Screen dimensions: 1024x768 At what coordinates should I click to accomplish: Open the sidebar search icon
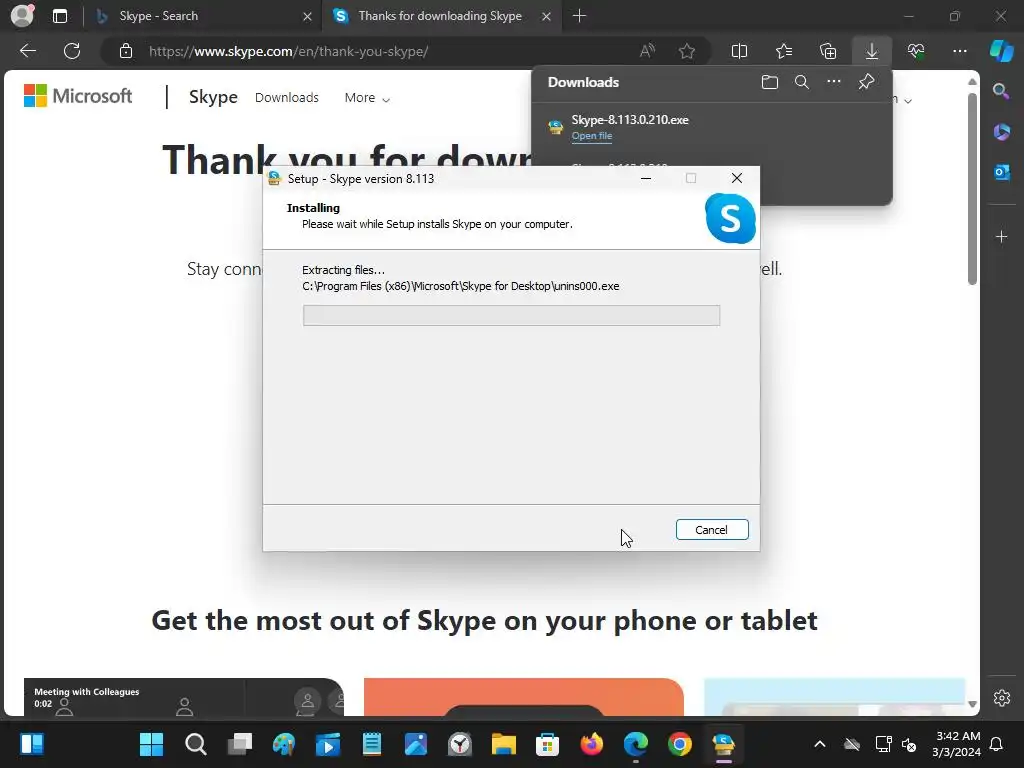(x=1001, y=91)
